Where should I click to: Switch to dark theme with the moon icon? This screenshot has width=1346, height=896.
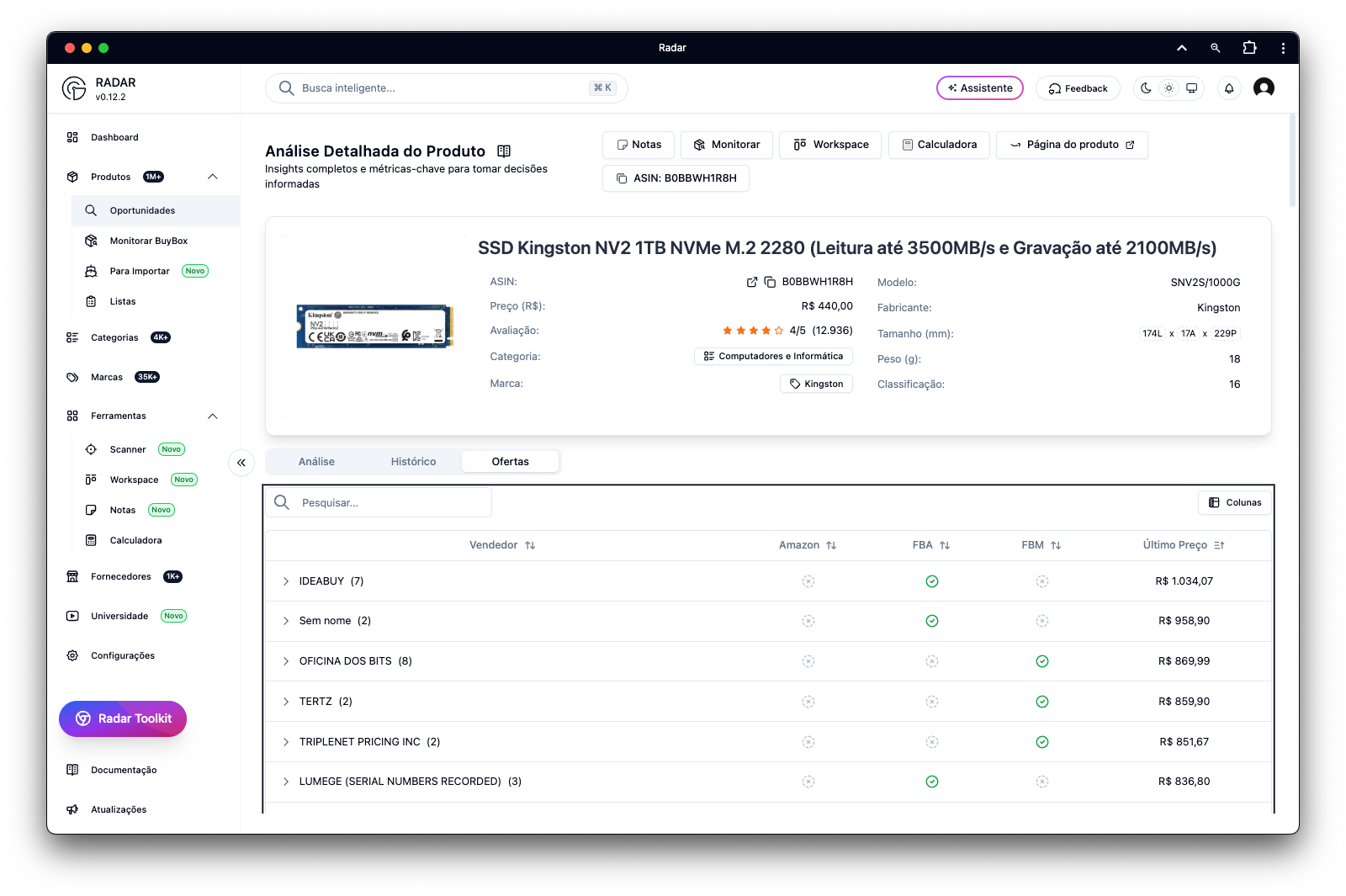coord(1146,88)
